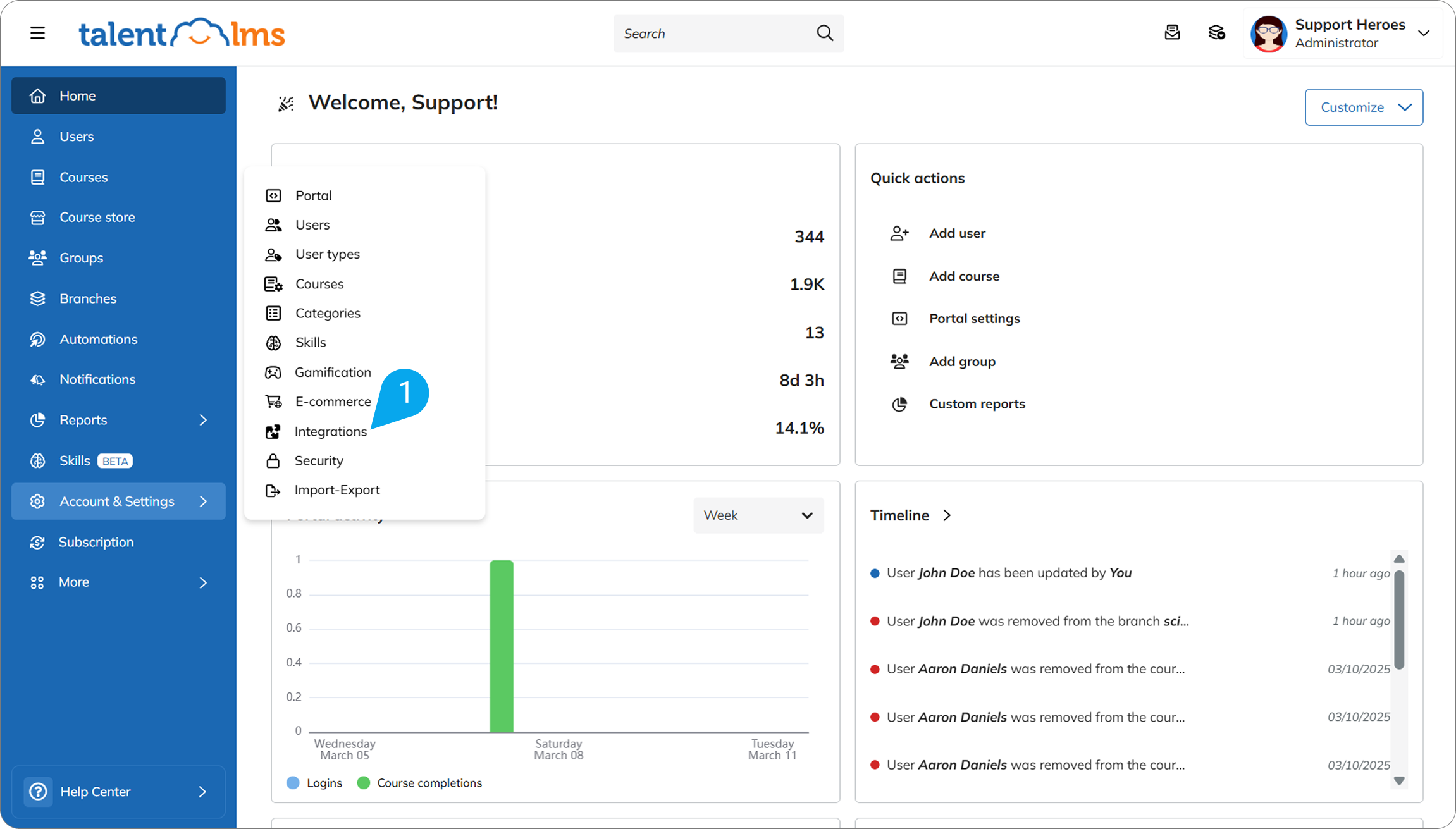Click the Help Center question mark icon
This screenshot has height=829, width=1456.
tap(38, 792)
